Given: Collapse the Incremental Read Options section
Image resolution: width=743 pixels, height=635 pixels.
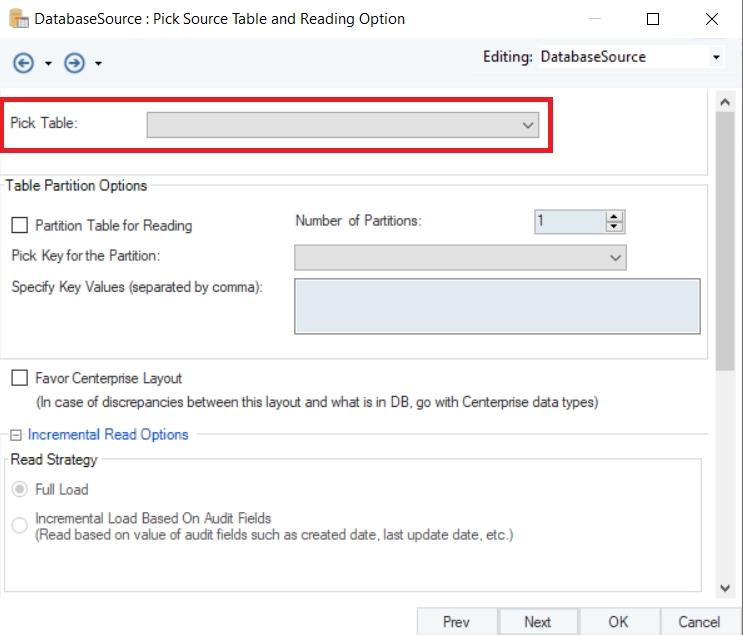Looking at the screenshot, I should tap(17, 435).
